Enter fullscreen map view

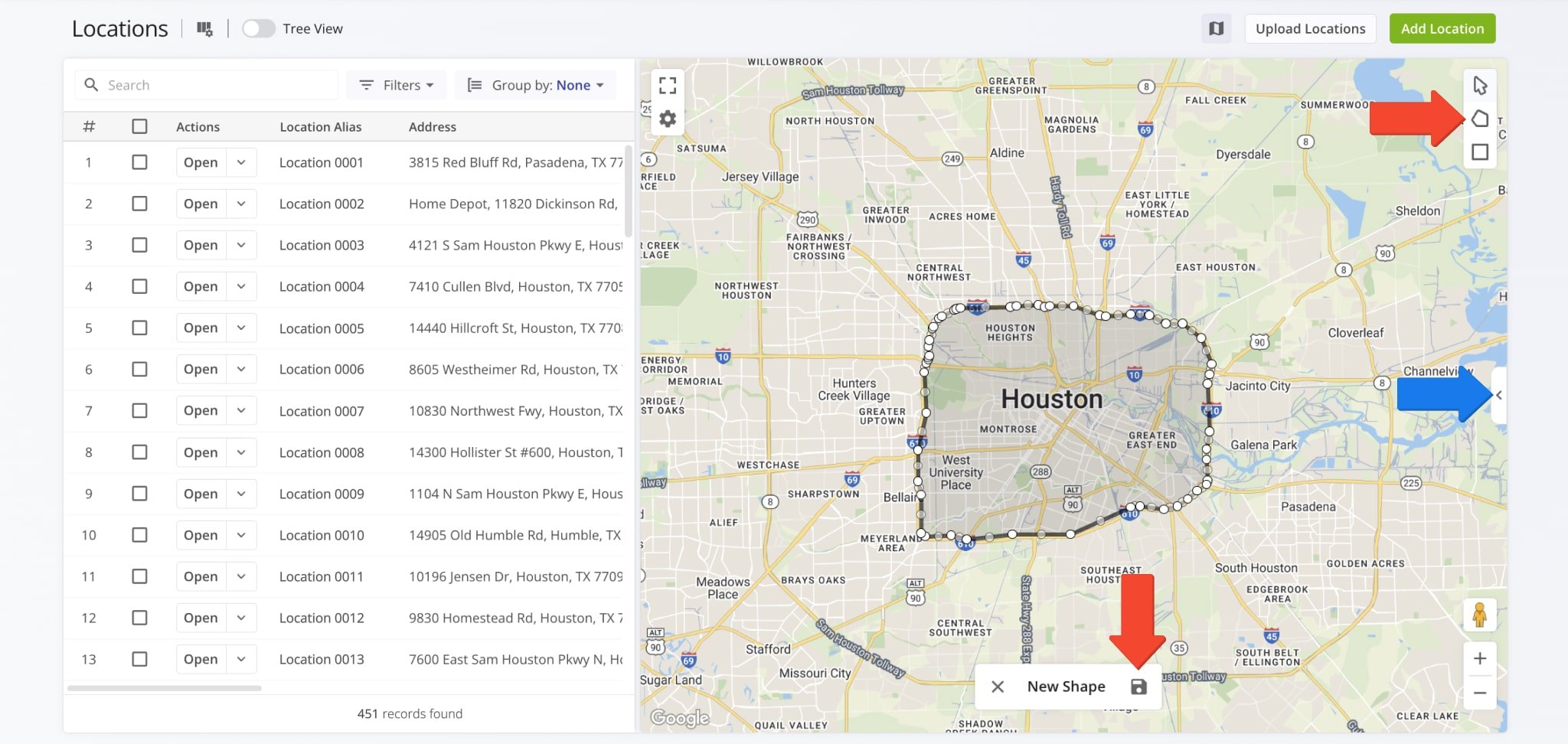point(668,85)
